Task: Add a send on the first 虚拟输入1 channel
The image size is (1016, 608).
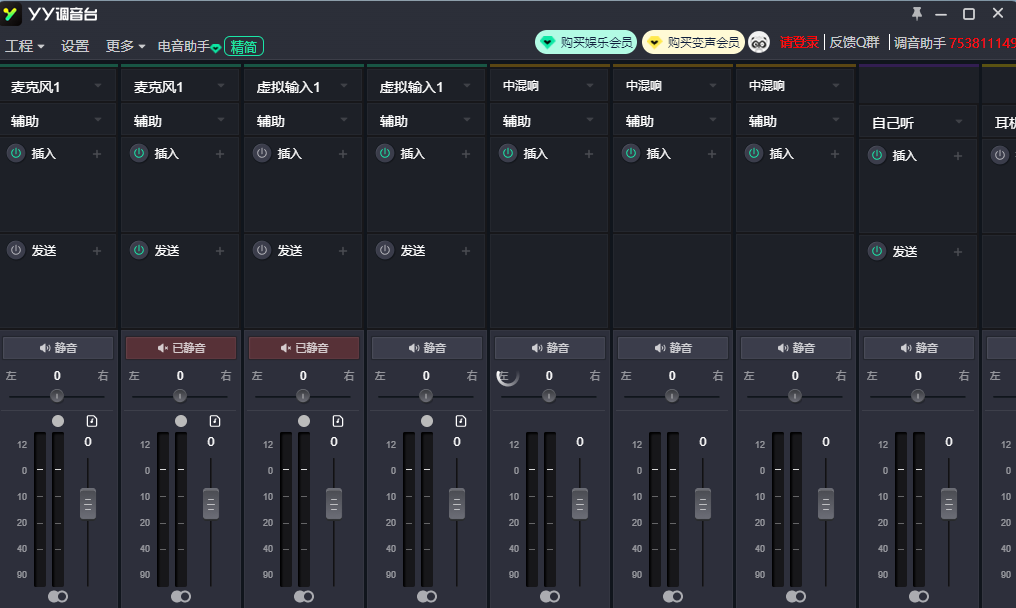Action: click(343, 251)
